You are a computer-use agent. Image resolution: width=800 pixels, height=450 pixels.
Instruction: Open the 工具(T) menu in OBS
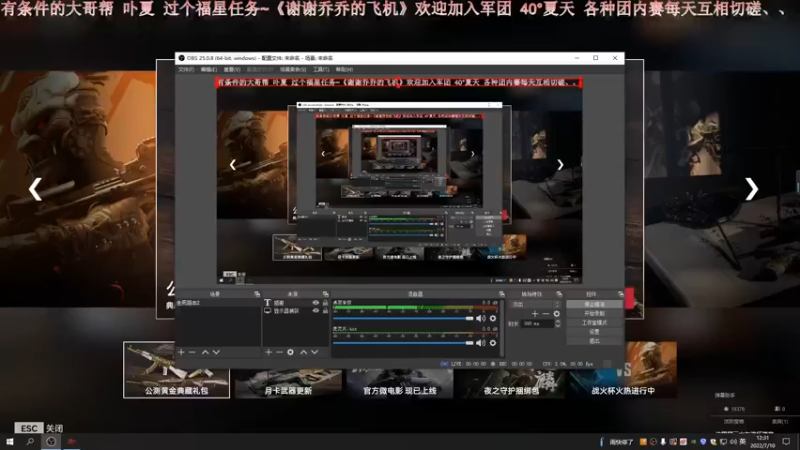point(321,69)
